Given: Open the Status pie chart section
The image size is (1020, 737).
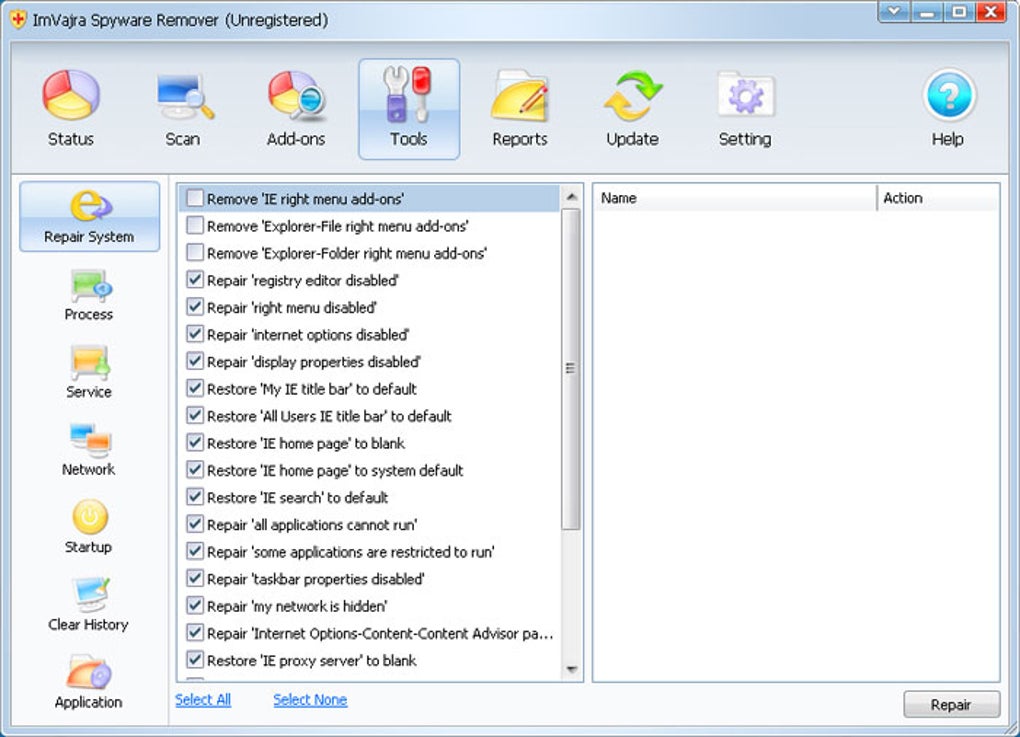Looking at the screenshot, I should [x=71, y=109].
